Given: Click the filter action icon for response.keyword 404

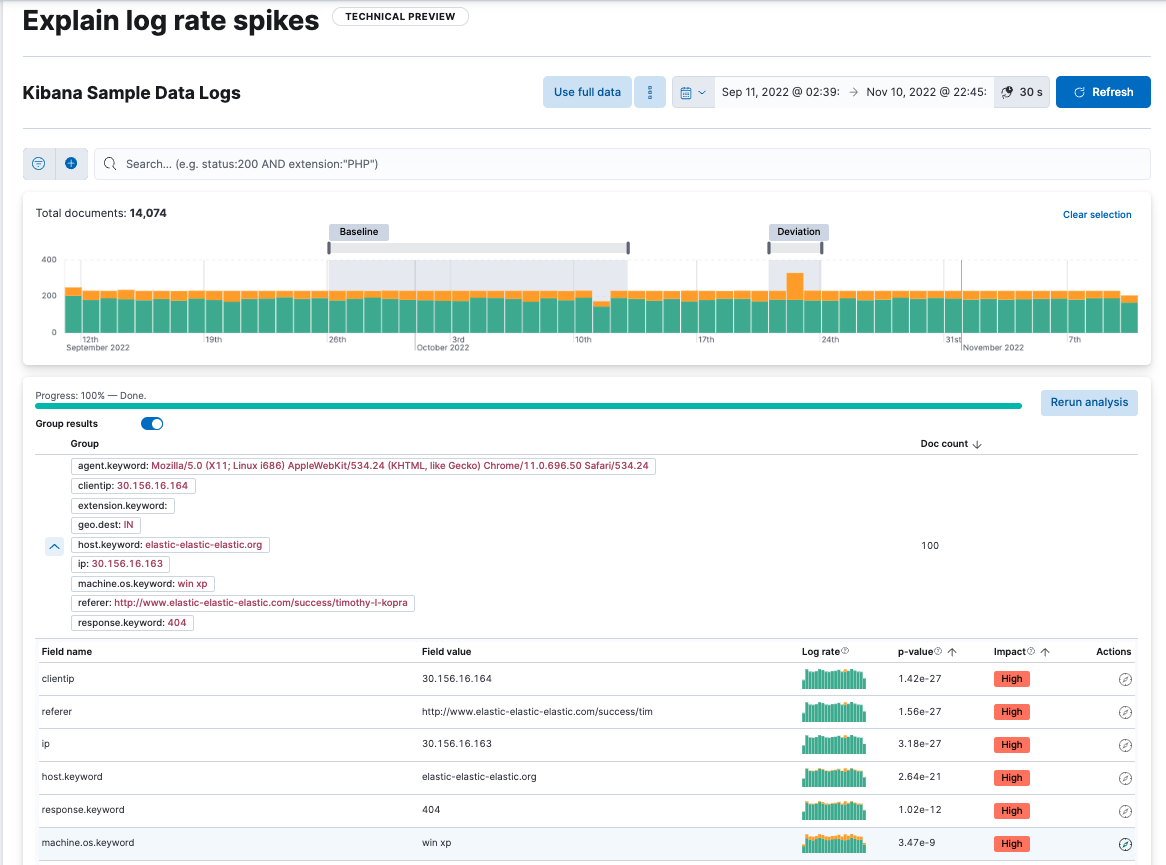Looking at the screenshot, I should [x=1125, y=810].
